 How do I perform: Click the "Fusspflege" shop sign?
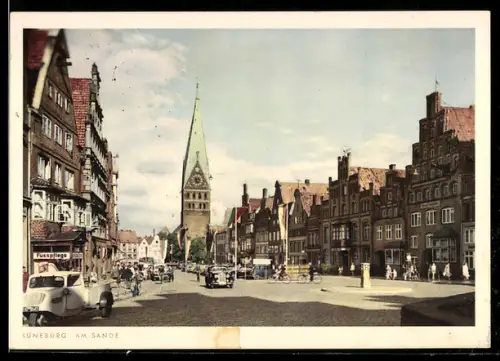tap(52, 256)
